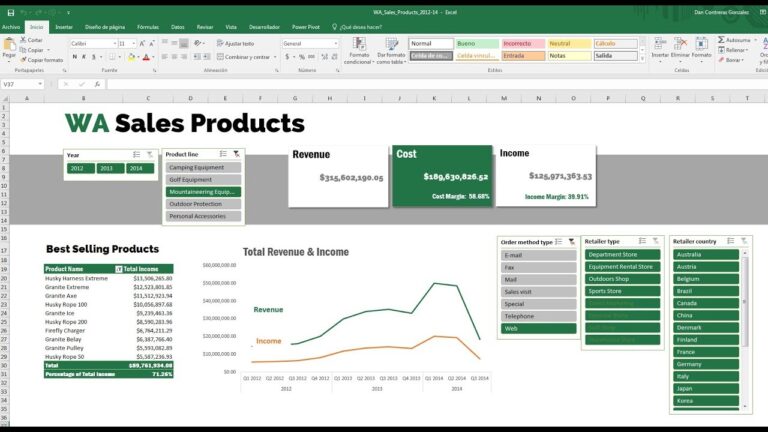
Task: Toggle Web in Order method slicer
Action: pyautogui.click(x=538, y=329)
